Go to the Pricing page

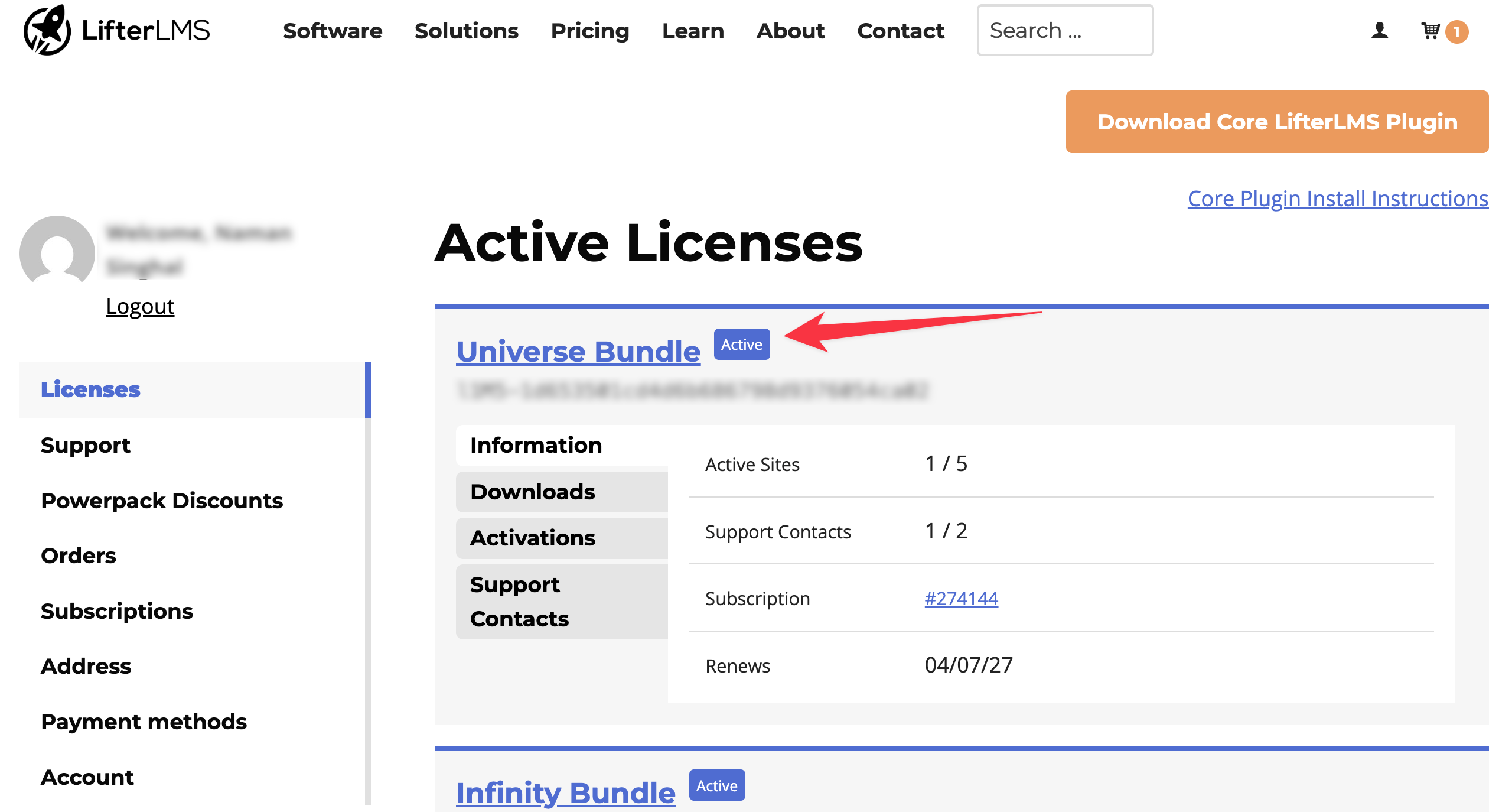(x=590, y=30)
